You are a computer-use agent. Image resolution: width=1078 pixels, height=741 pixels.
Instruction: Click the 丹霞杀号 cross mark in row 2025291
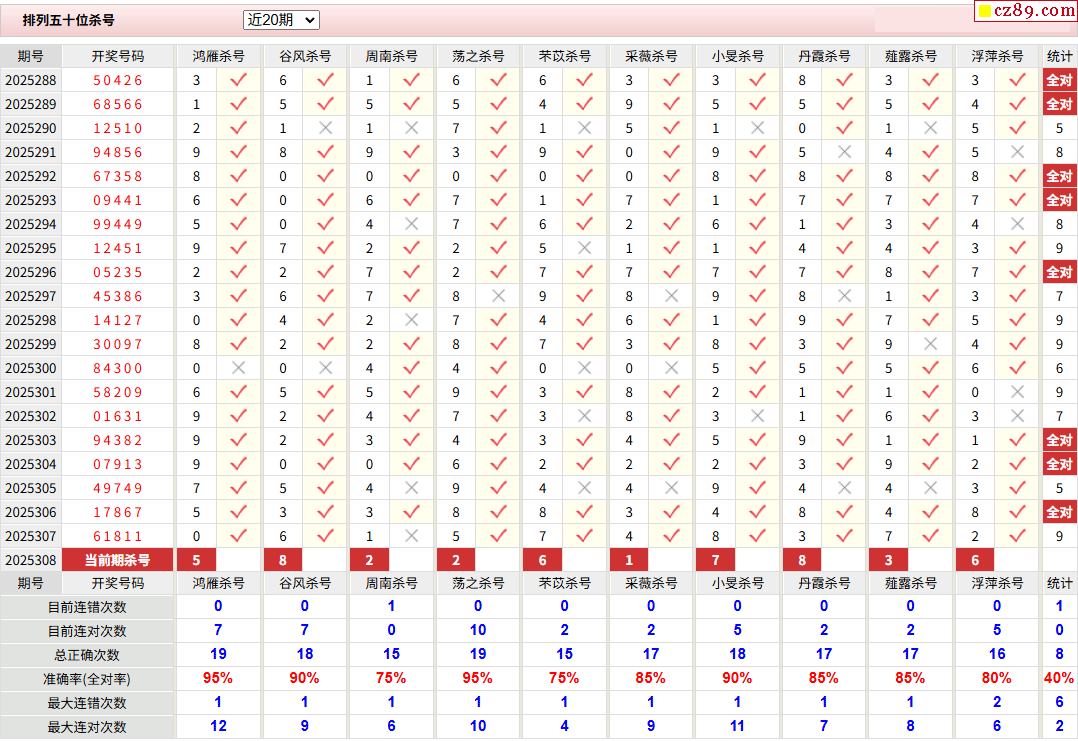844,152
